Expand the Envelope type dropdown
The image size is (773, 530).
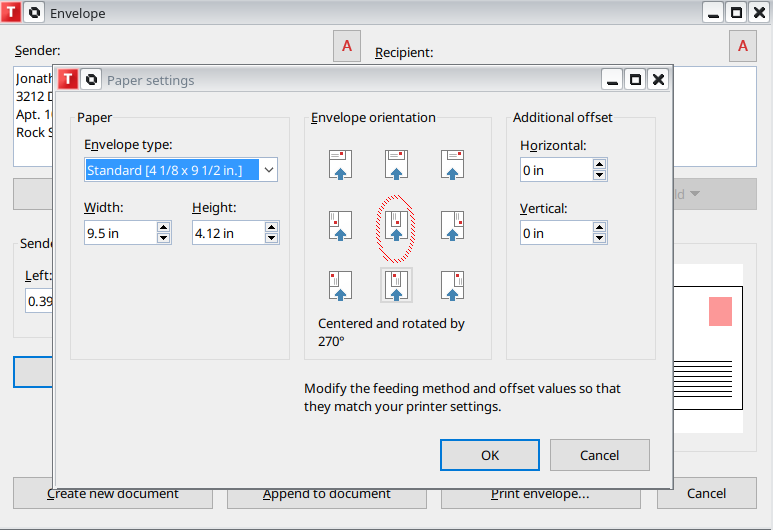268,170
